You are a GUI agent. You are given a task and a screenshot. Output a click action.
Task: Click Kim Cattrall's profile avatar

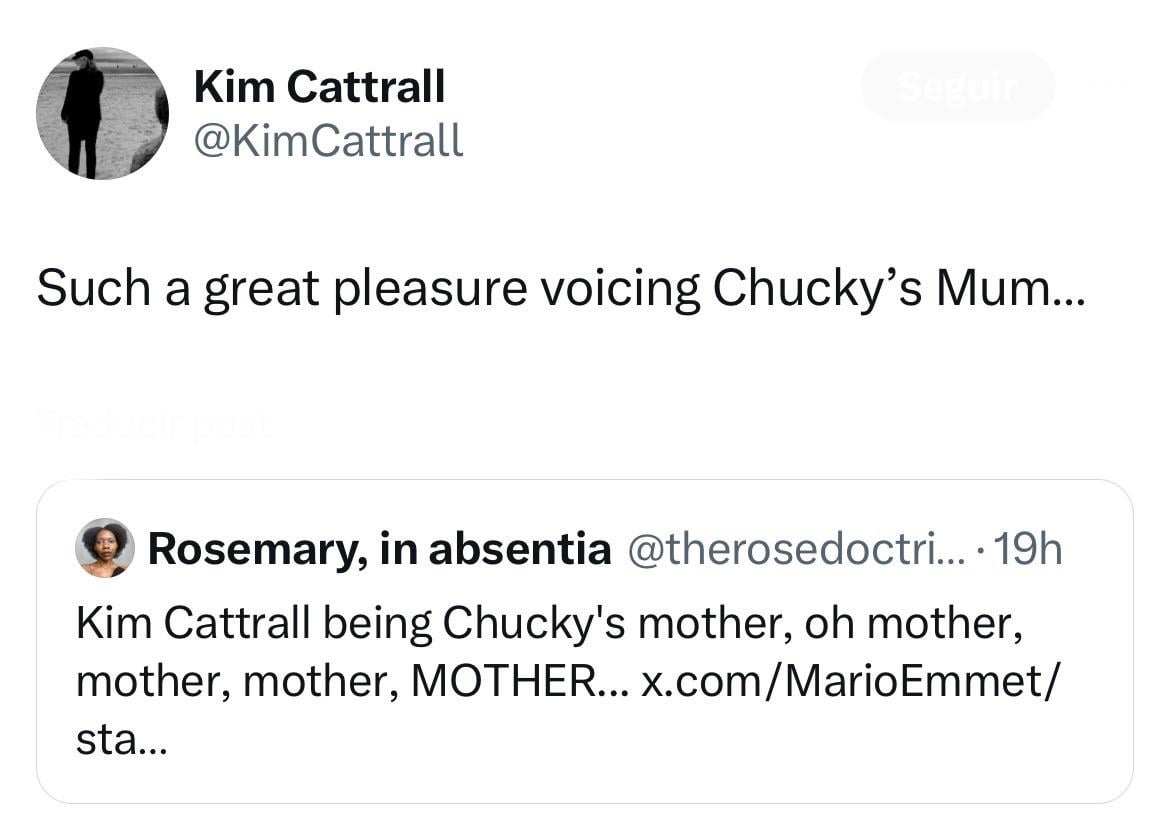(102, 113)
